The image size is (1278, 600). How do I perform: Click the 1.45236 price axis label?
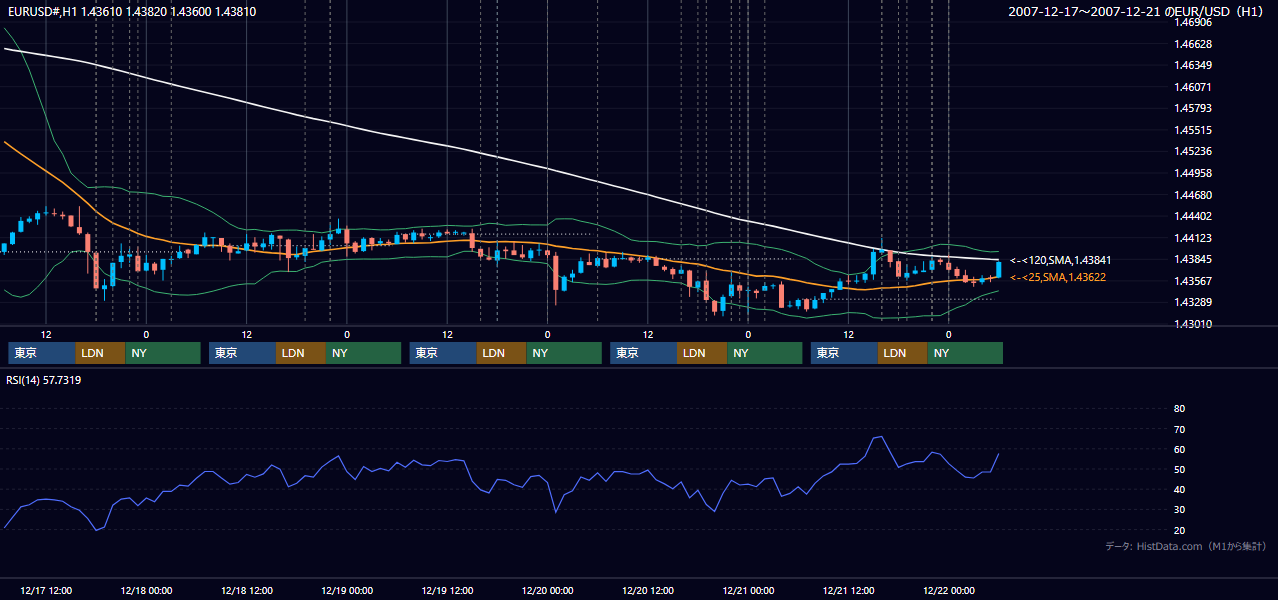(x=1192, y=152)
